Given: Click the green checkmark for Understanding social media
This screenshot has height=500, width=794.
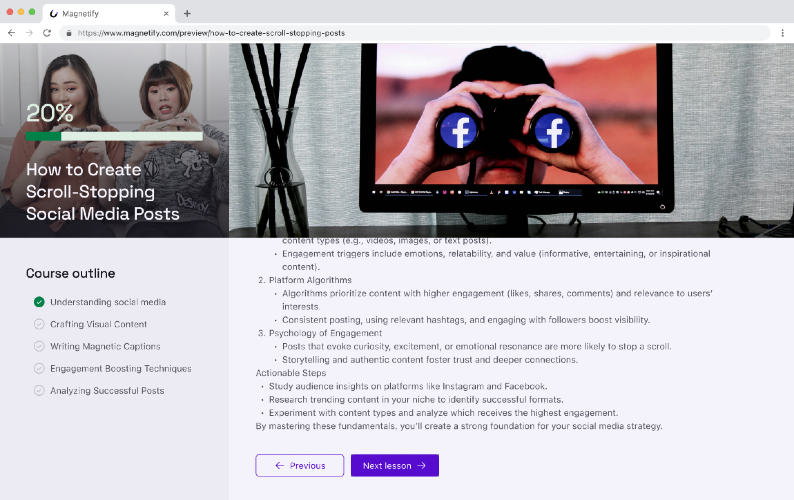Looking at the screenshot, I should 39,302.
